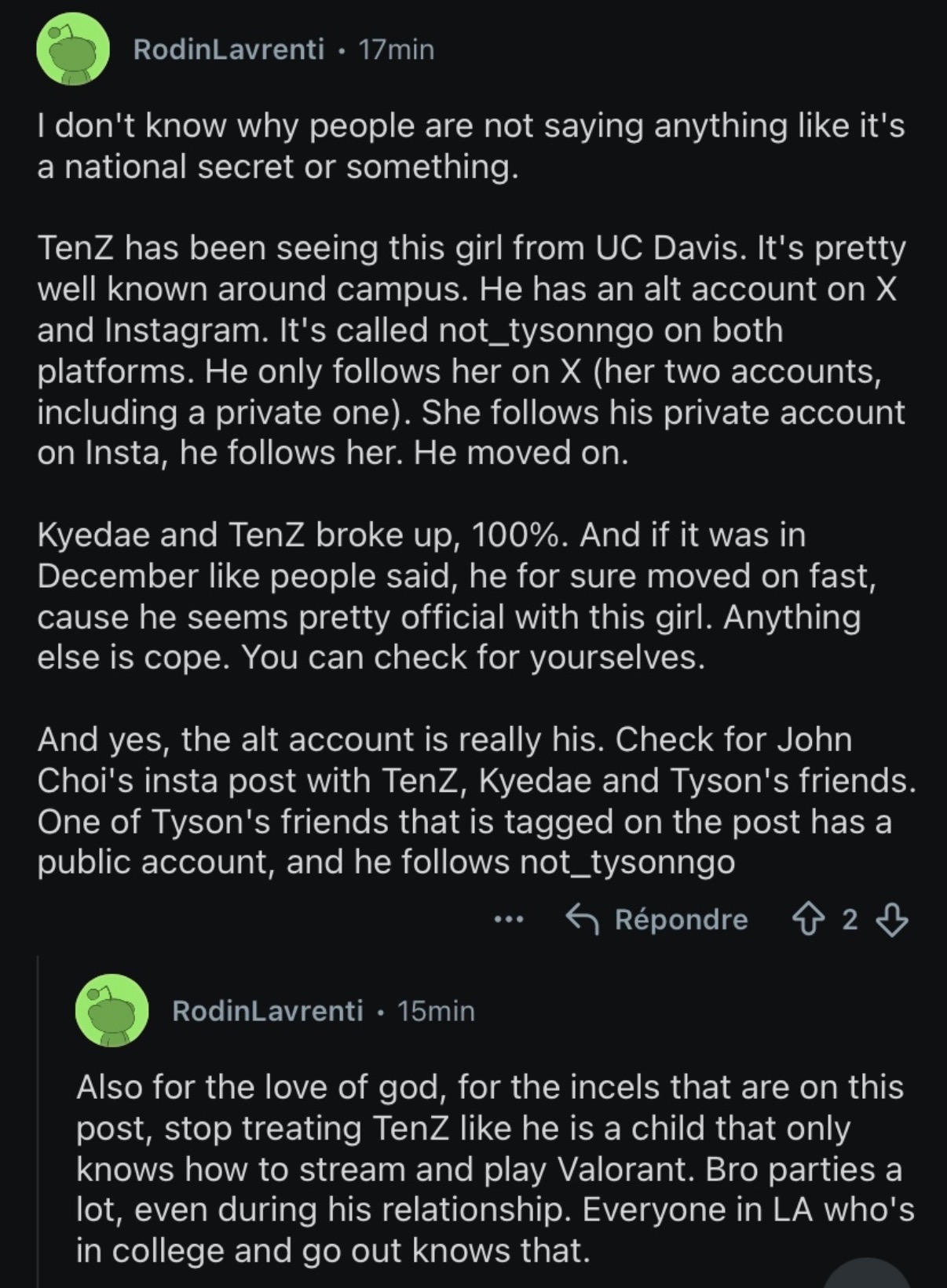
Task: Tap the paragraph starting "I don't know why"
Action: (471, 146)
